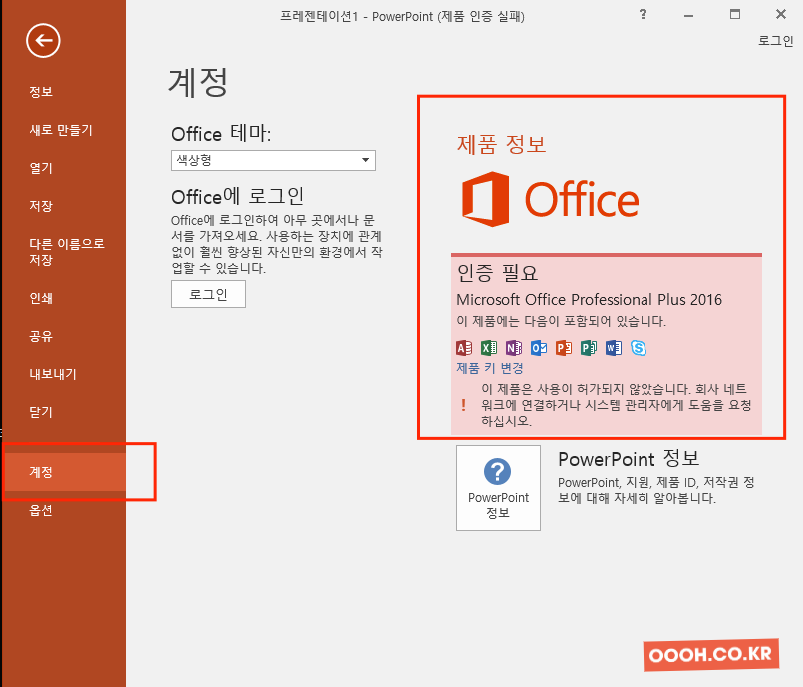Click the red exclamation warning icon

[x=463, y=405]
